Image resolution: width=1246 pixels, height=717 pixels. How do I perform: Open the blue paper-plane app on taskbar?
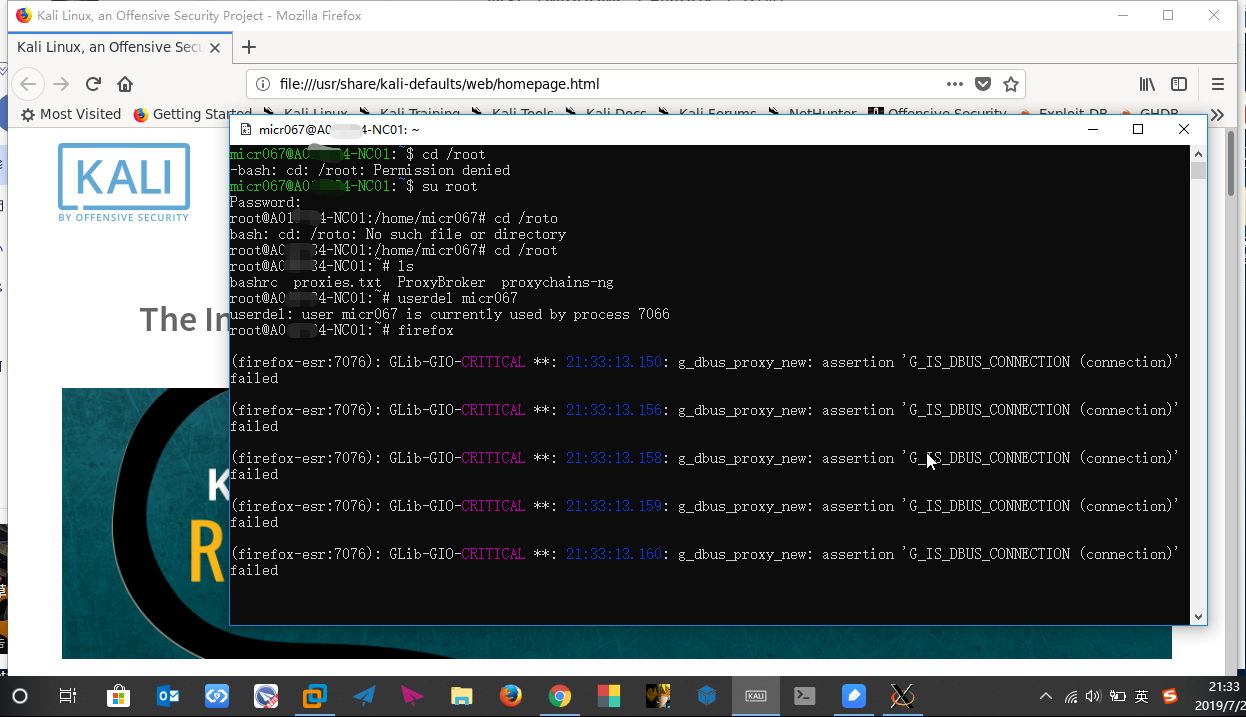tap(364, 696)
